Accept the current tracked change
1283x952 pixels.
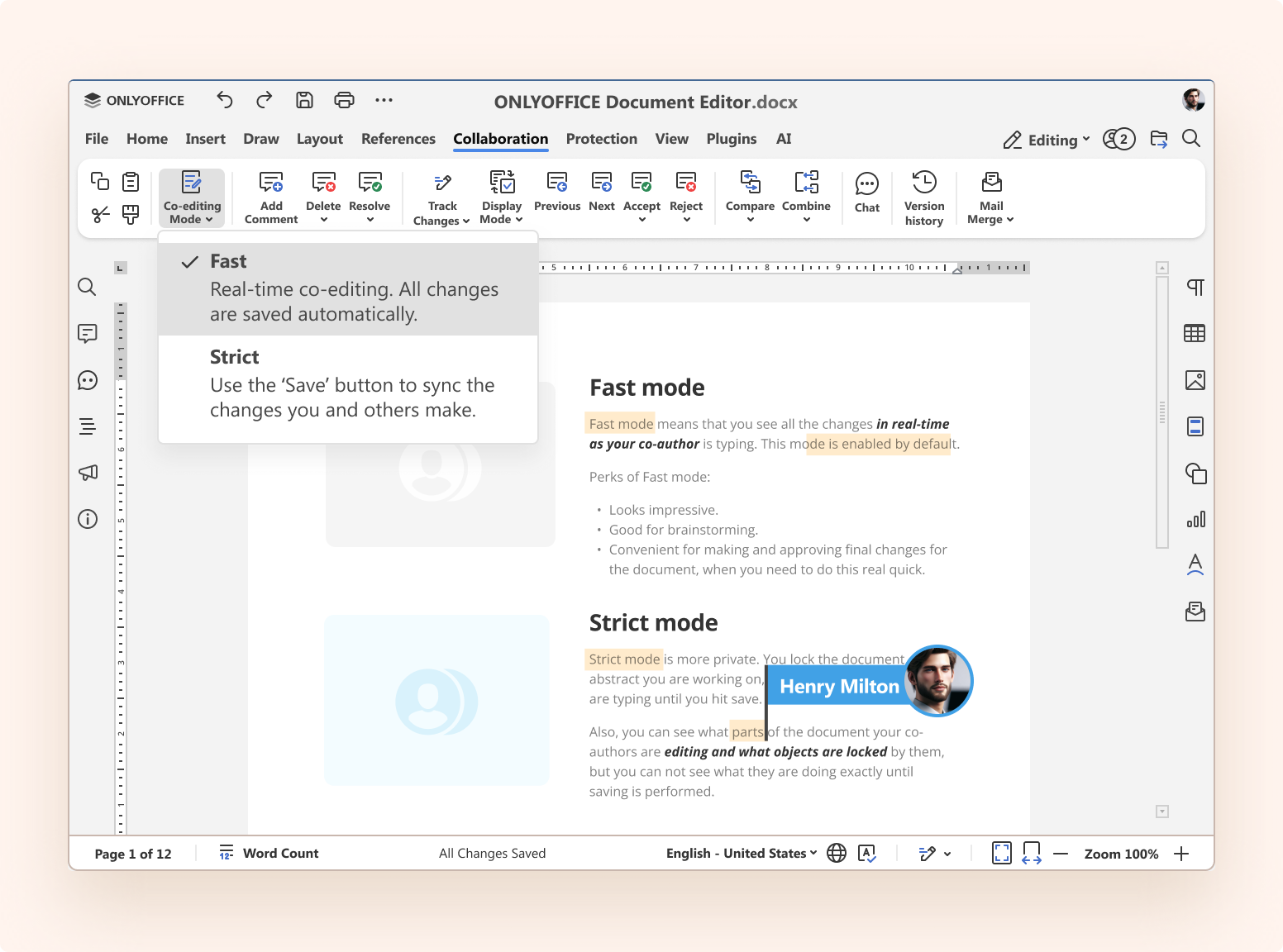coord(641,195)
